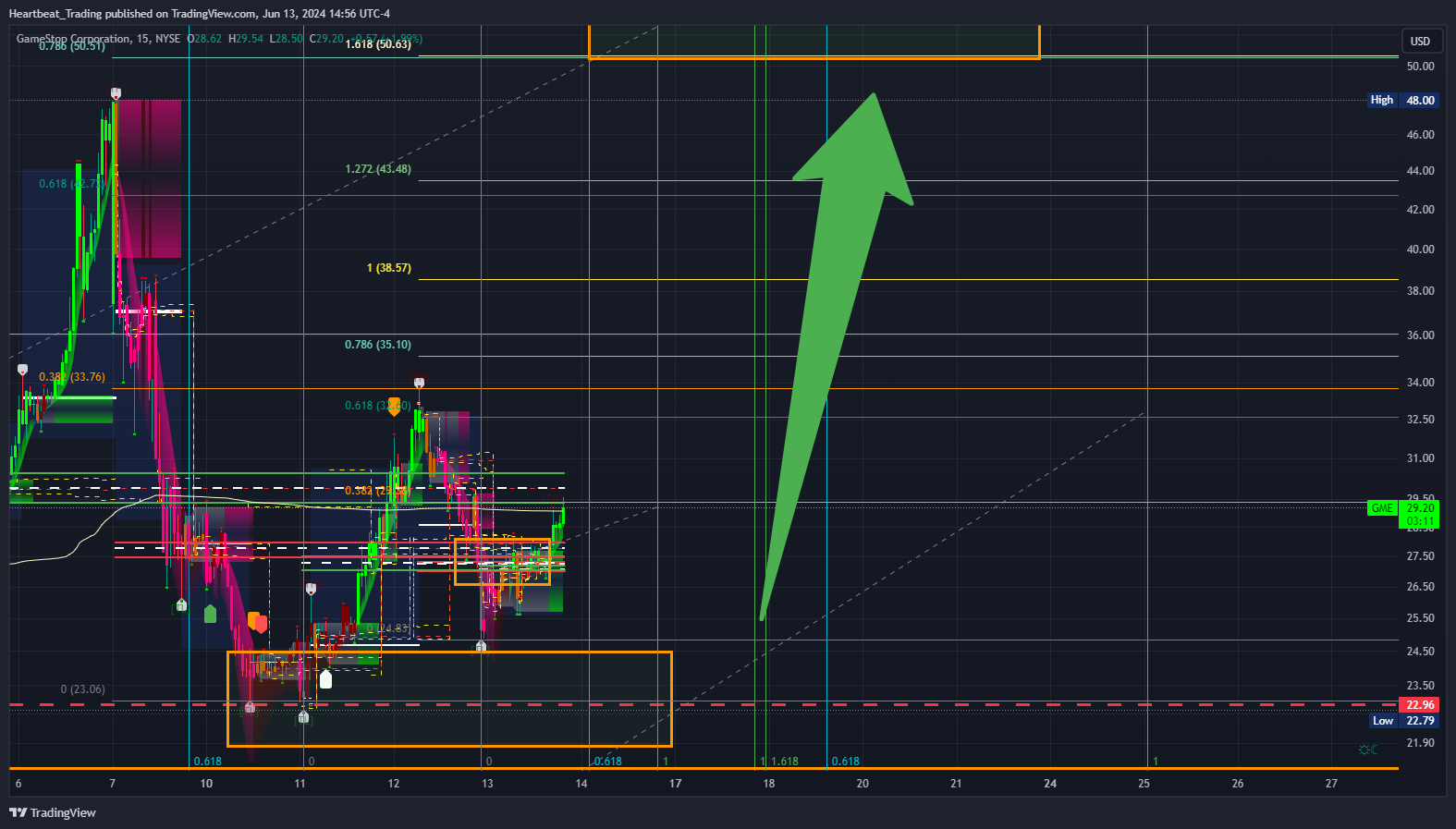Click the Low 22.79 price label

1403,721
